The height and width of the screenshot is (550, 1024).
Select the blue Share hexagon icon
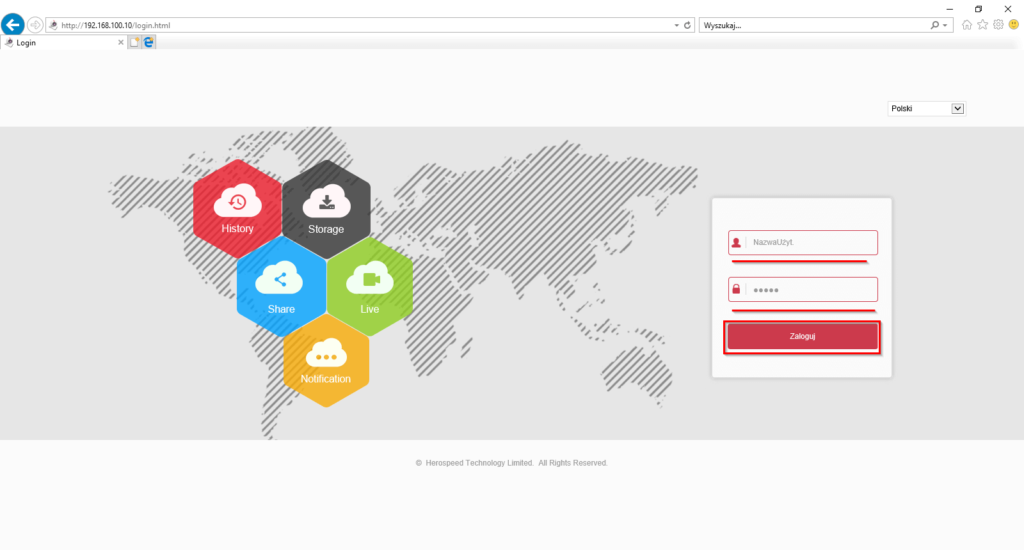(x=281, y=287)
